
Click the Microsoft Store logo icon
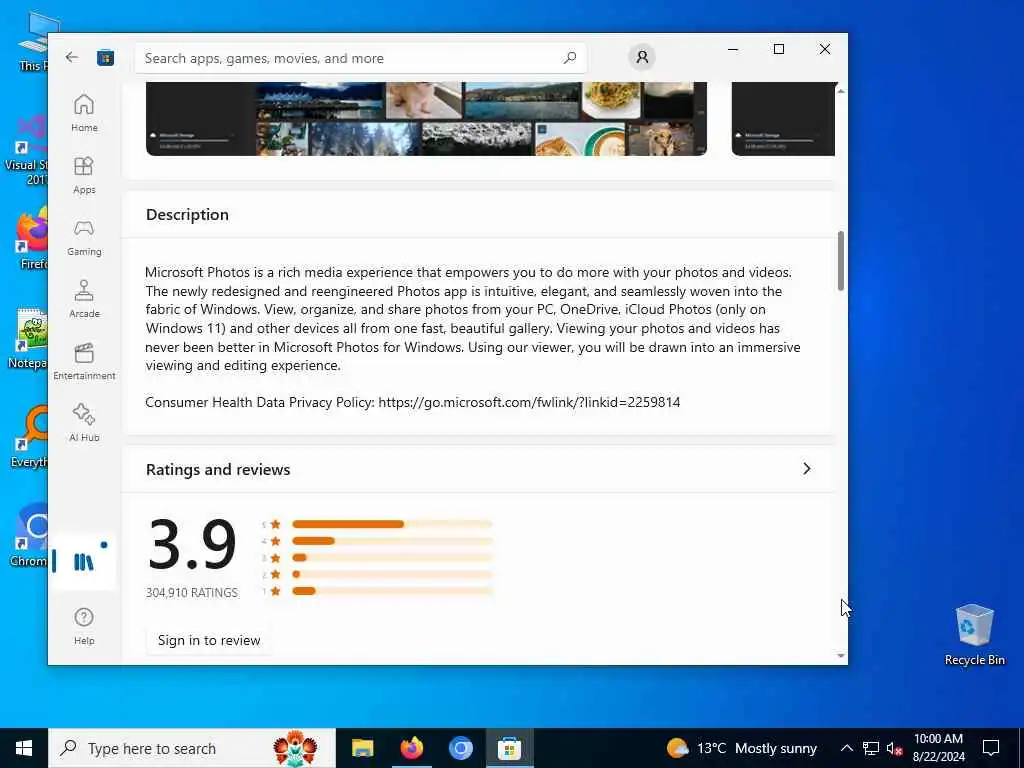[x=105, y=57]
